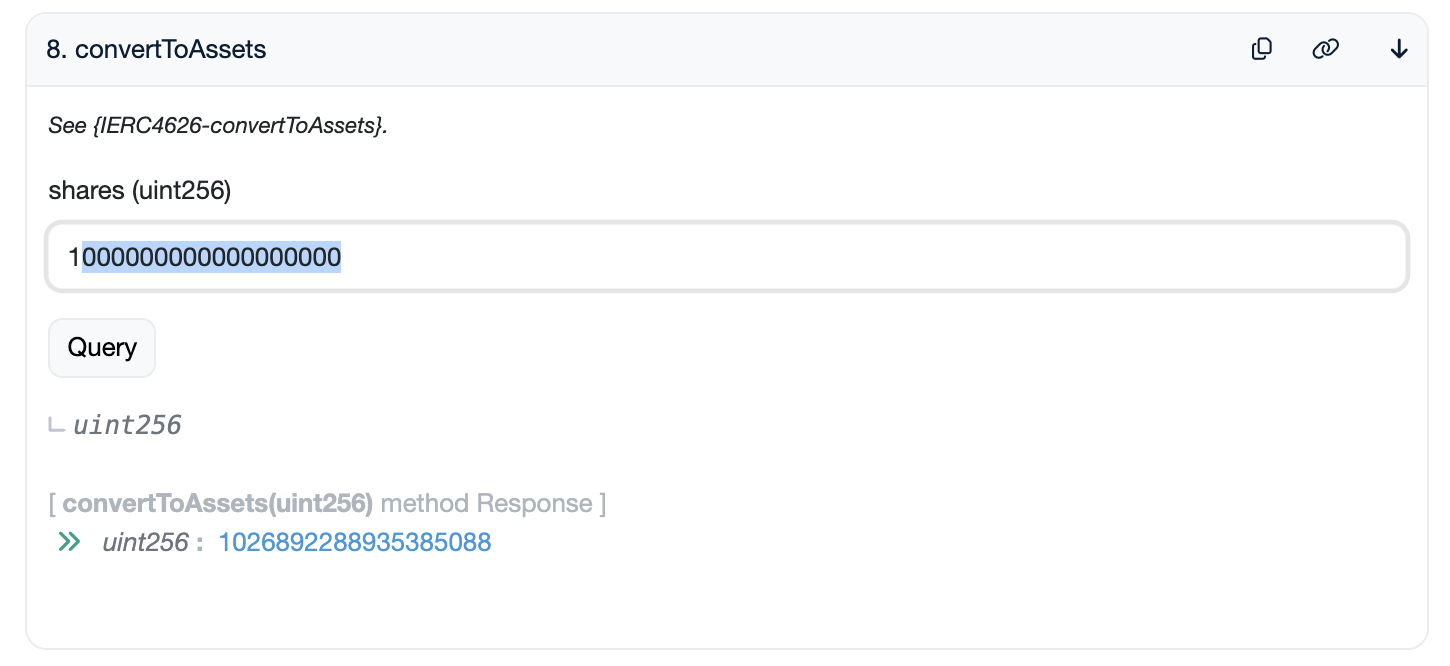The width and height of the screenshot is (1450, 666).
Task: Click the opening bracket of the response line
Action: click(52, 503)
